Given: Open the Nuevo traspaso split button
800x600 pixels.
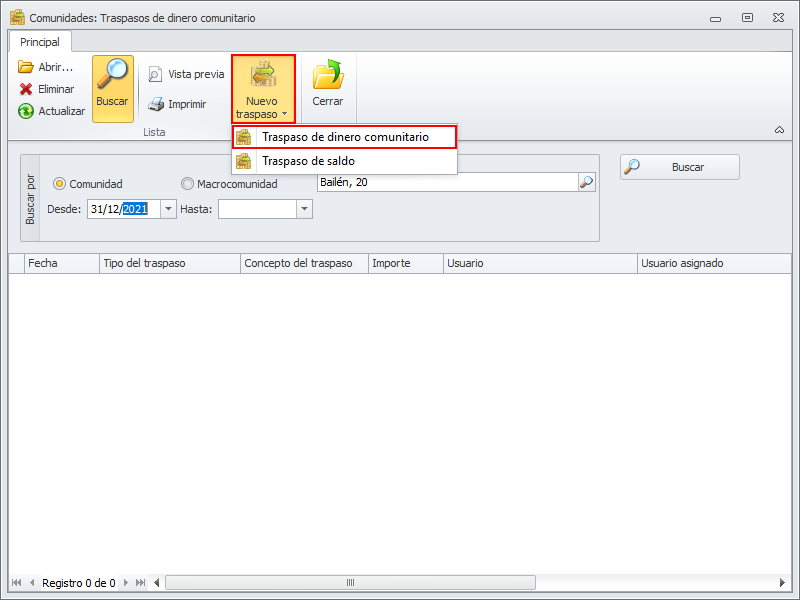Looking at the screenshot, I should coord(263,89).
